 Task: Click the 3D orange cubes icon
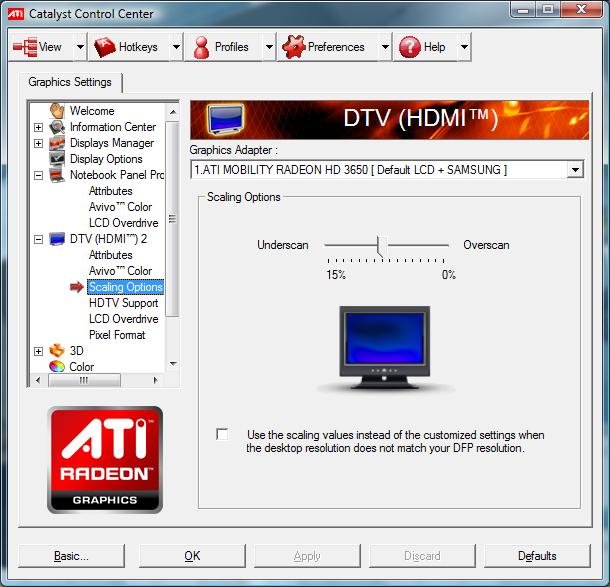point(57,350)
